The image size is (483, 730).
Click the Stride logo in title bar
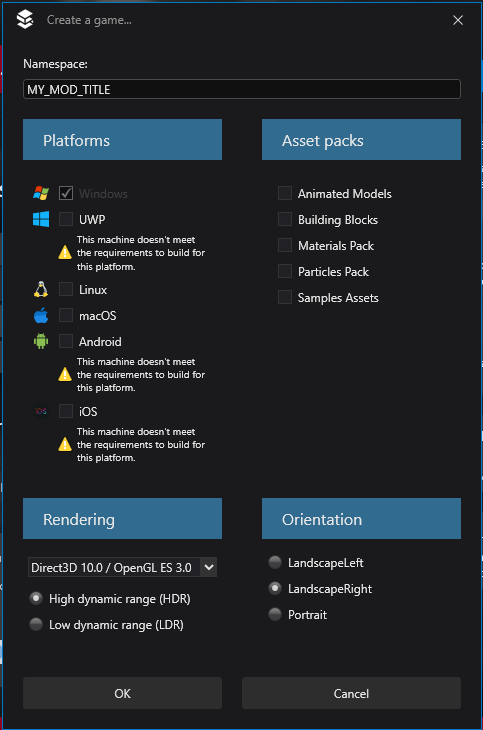[25, 20]
